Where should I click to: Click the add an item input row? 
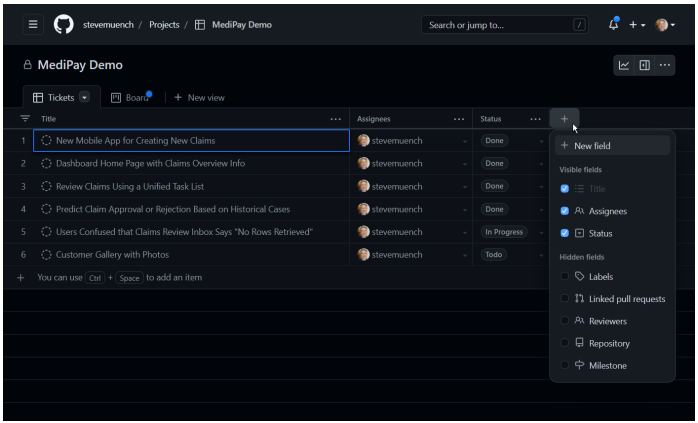point(276,277)
